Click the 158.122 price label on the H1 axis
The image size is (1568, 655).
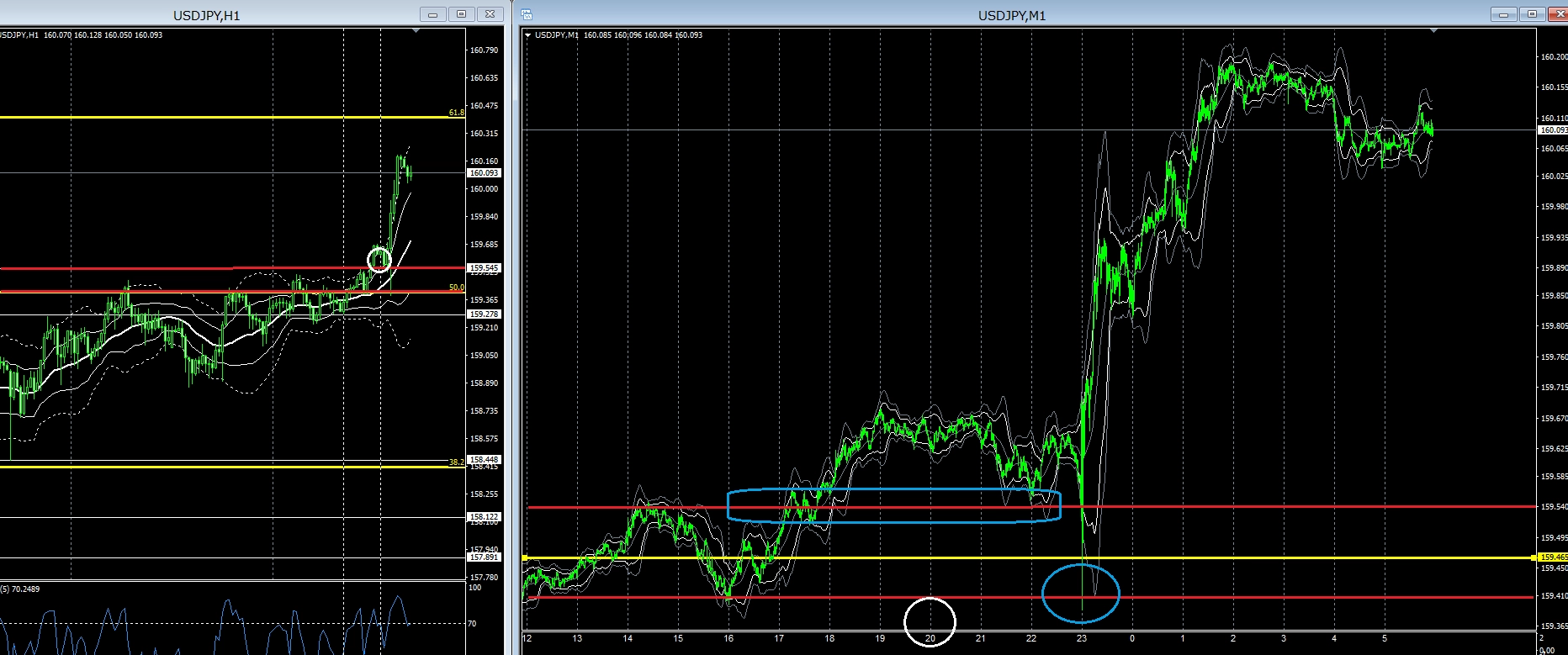484,517
